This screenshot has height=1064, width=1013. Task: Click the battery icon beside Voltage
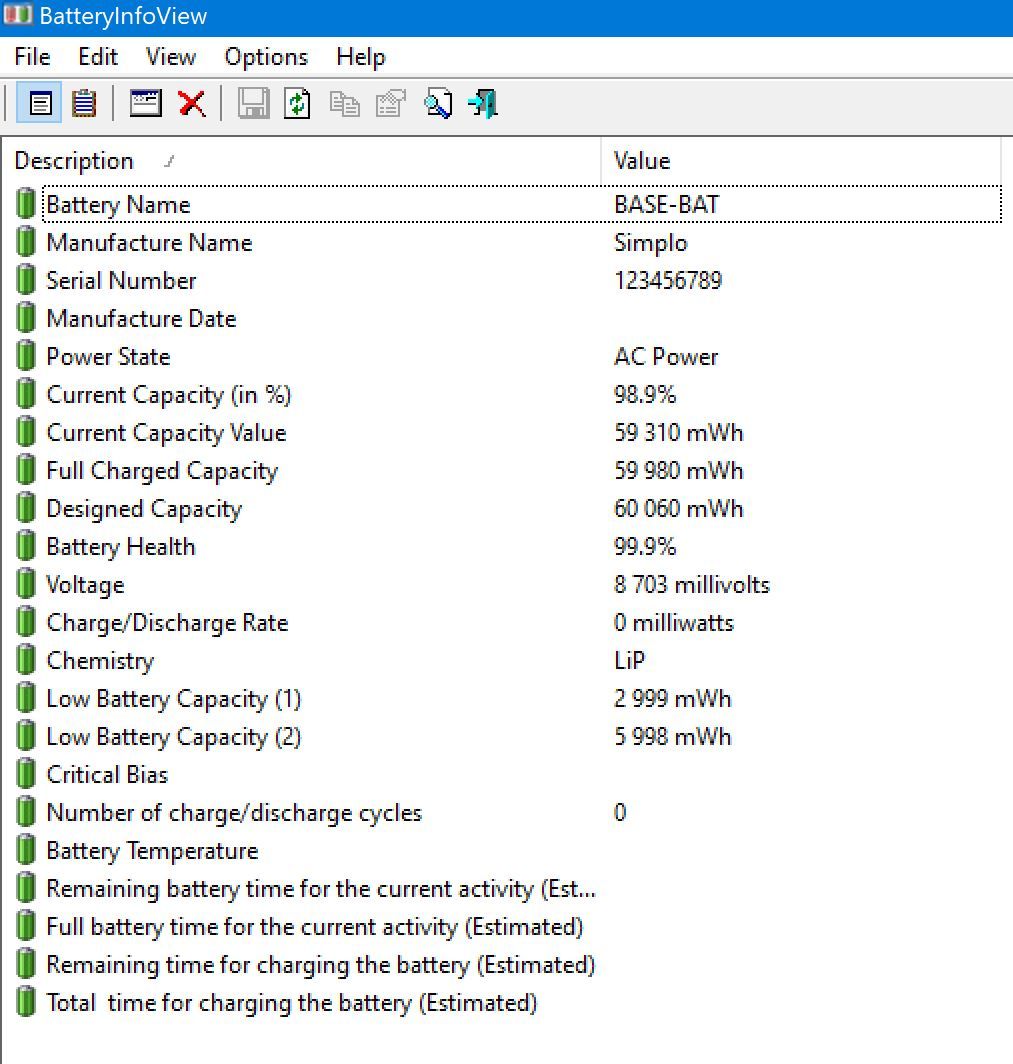coord(26,584)
